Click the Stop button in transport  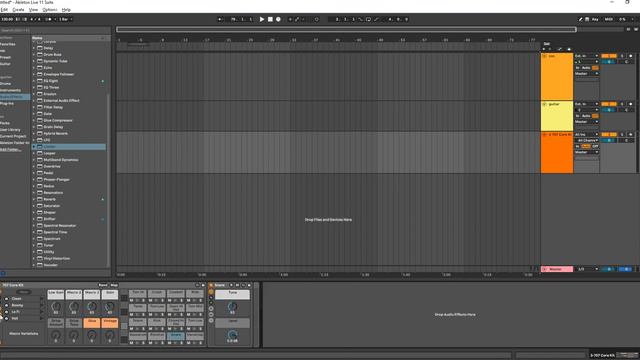point(270,19)
